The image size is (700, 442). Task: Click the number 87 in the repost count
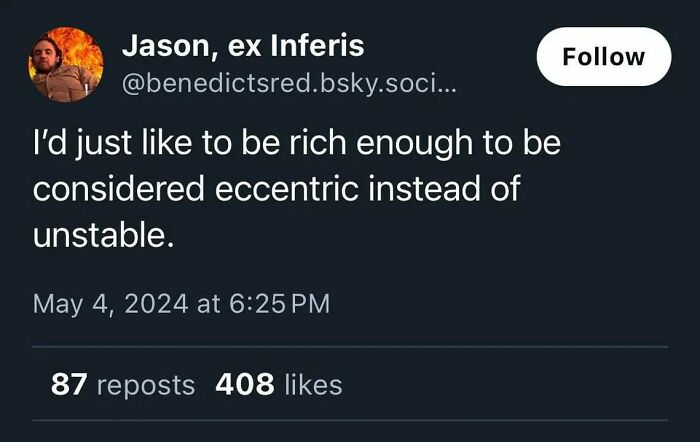tap(67, 384)
